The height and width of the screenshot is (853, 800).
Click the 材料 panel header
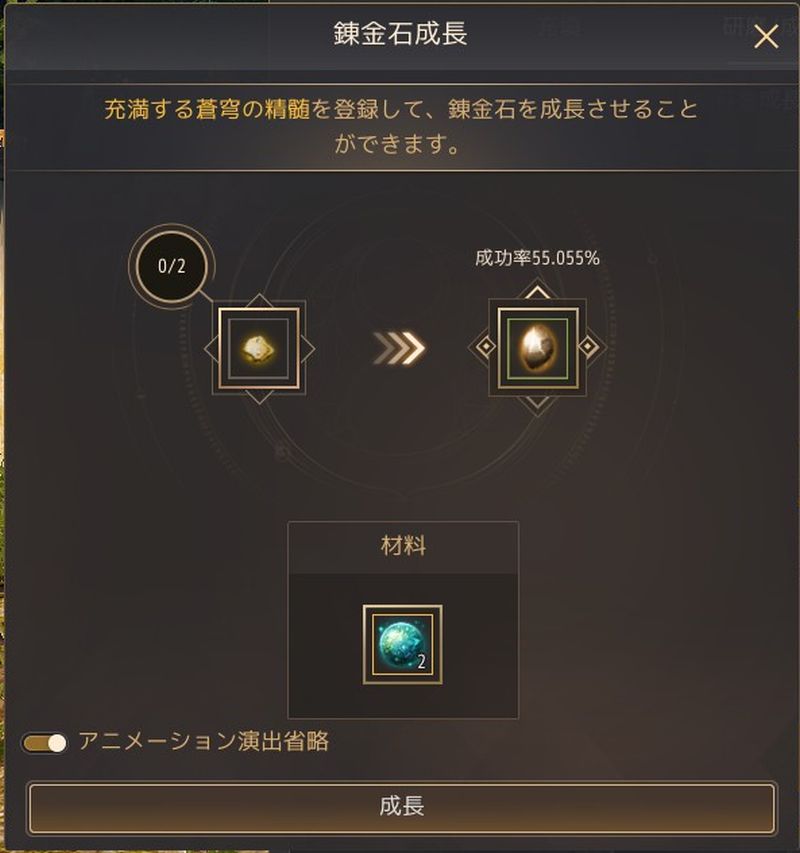403,546
